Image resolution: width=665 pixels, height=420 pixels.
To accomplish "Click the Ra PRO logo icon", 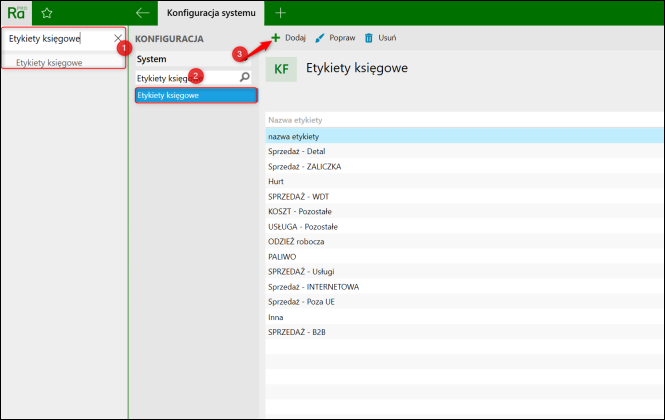I will [17, 13].
